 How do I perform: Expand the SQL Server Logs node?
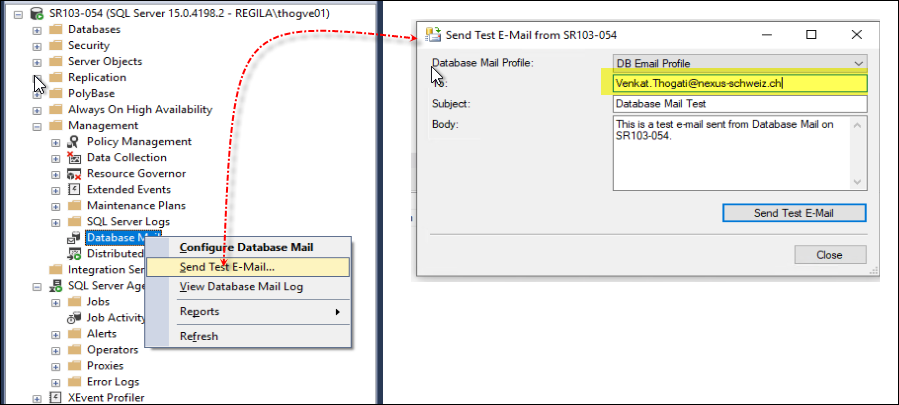[55, 222]
